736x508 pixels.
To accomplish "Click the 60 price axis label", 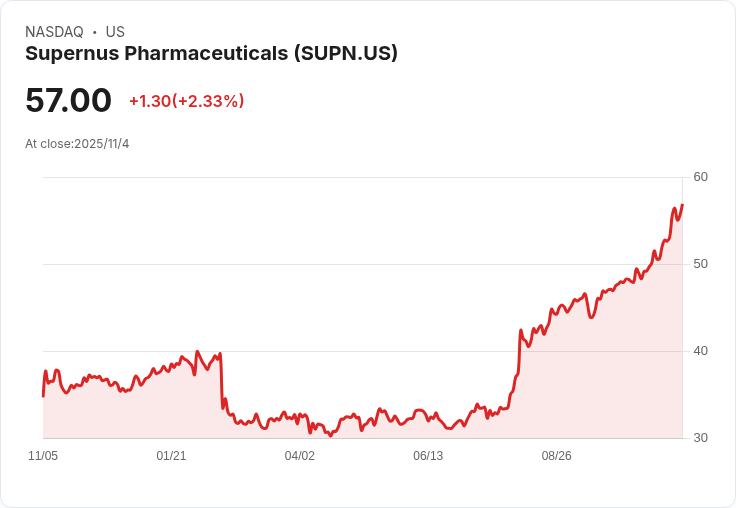I will coord(700,177).
